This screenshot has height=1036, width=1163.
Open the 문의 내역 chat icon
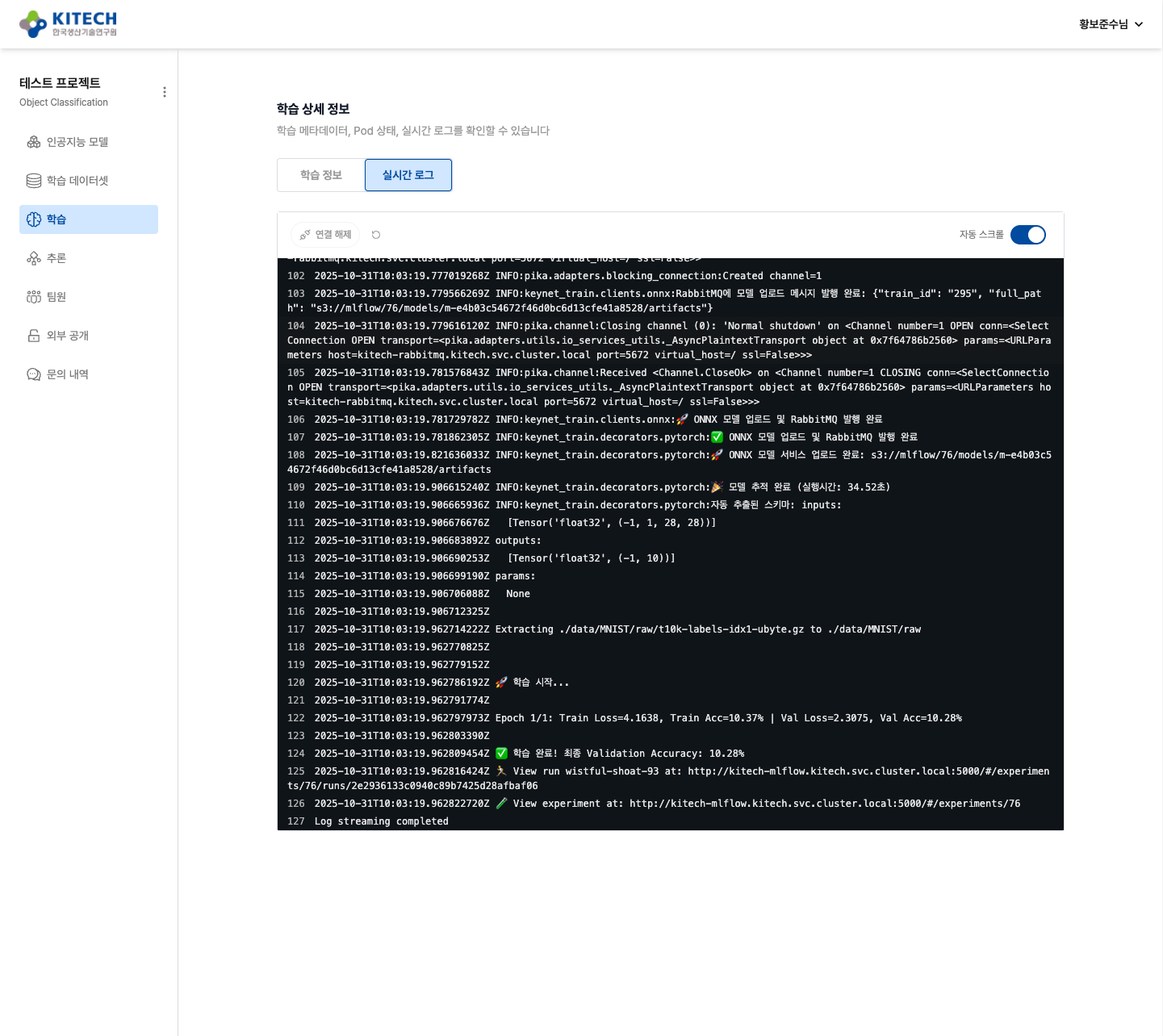pyautogui.click(x=34, y=374)
